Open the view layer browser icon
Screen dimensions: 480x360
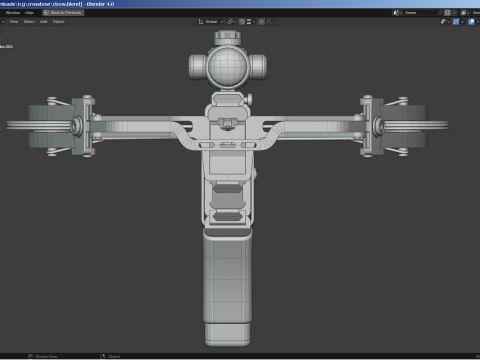465,13
